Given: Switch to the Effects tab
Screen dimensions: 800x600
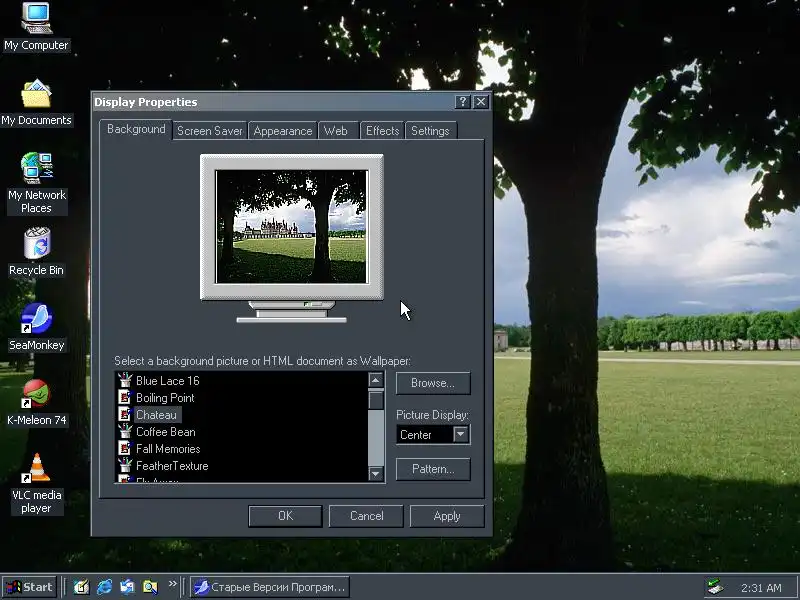Looking at the screenshot, I should pyautogui.click(x=382, y=131).
